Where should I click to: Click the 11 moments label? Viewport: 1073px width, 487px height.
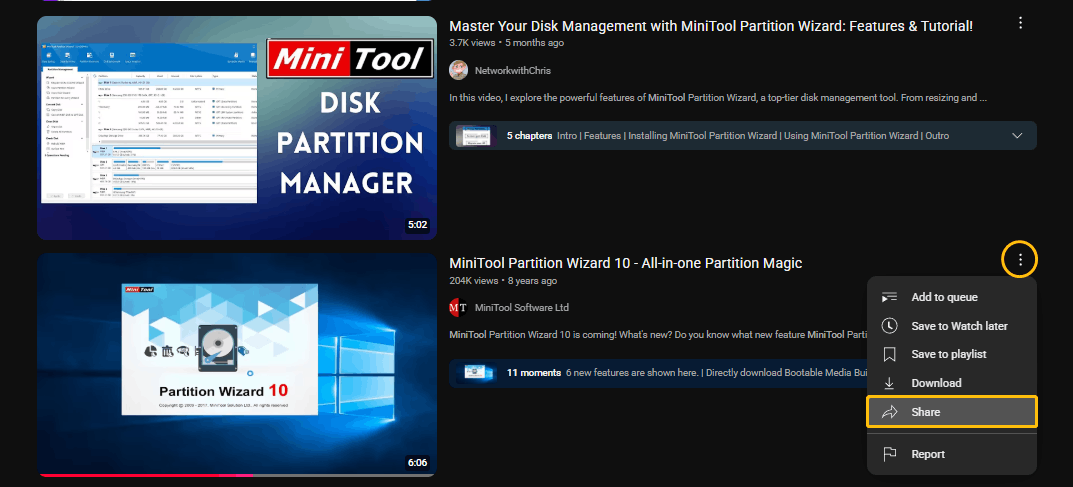533,373
